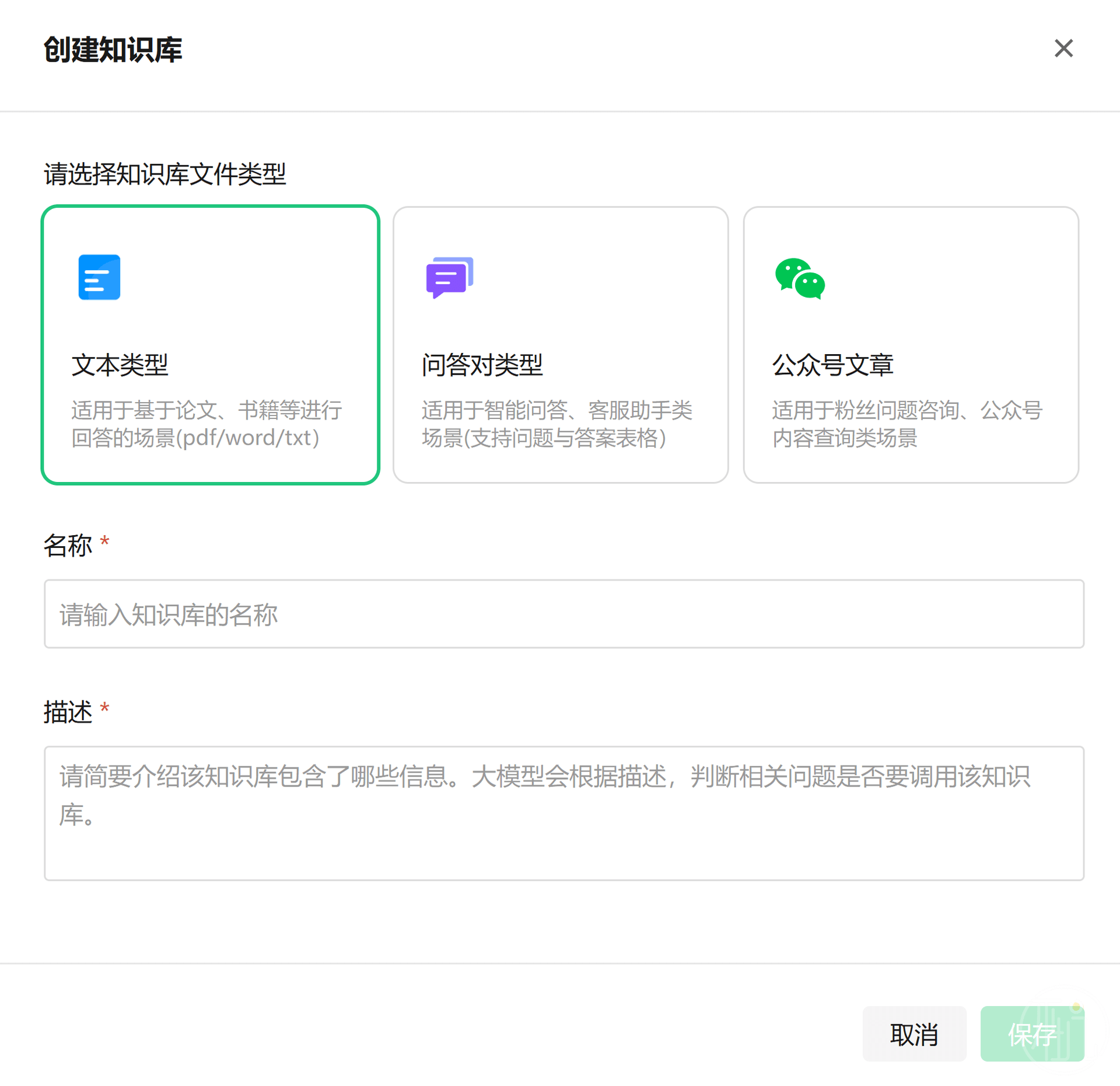Focus the 名称 name input field
Screen dimensions: 1120x1086
pyautogui.click(x=563, y=614)
